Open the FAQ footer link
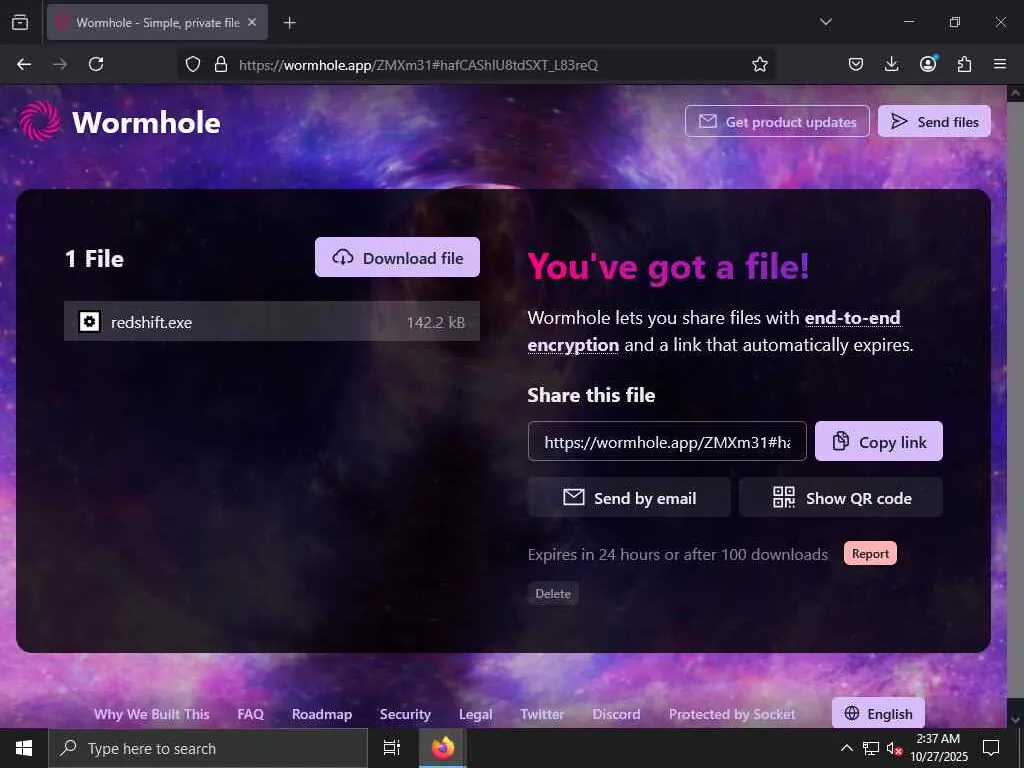The image size is (1024, 768). click(x=251, y=714)
